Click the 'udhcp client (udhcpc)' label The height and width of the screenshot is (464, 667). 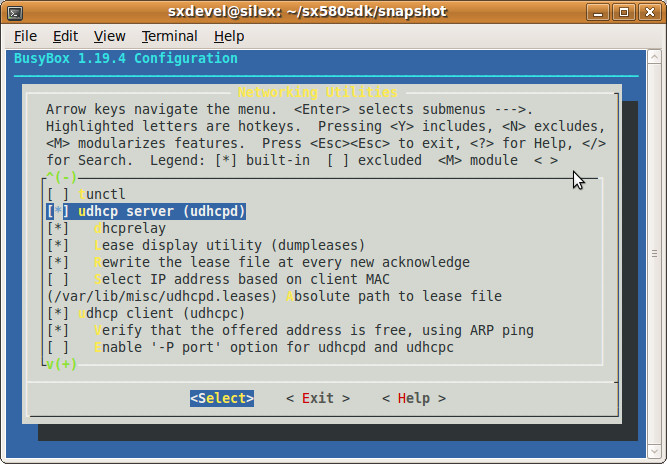point(162,313)
